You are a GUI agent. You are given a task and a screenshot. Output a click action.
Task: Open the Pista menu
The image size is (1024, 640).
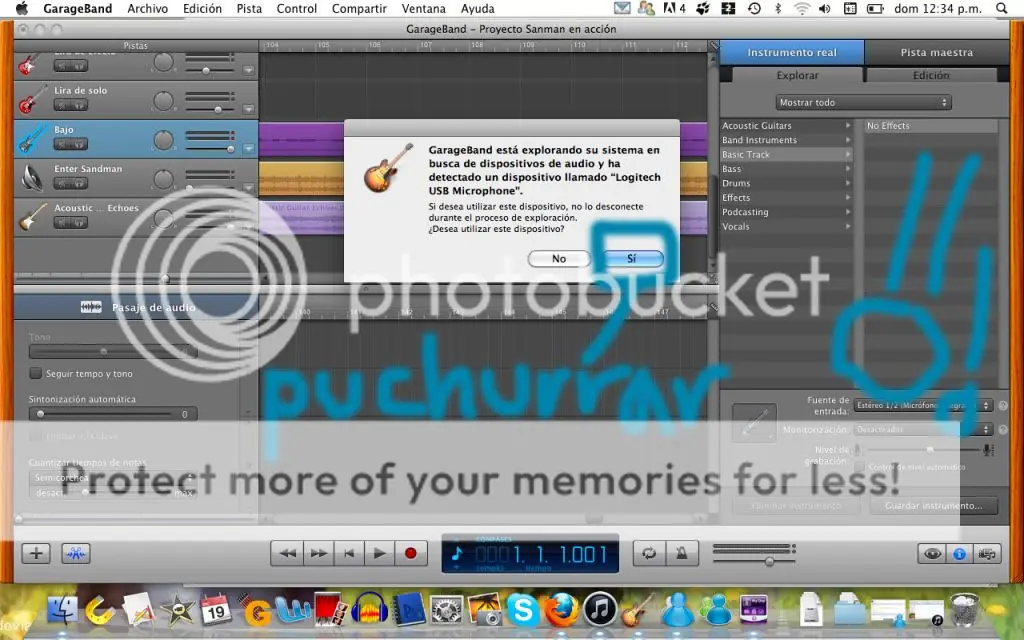(249, 8)
